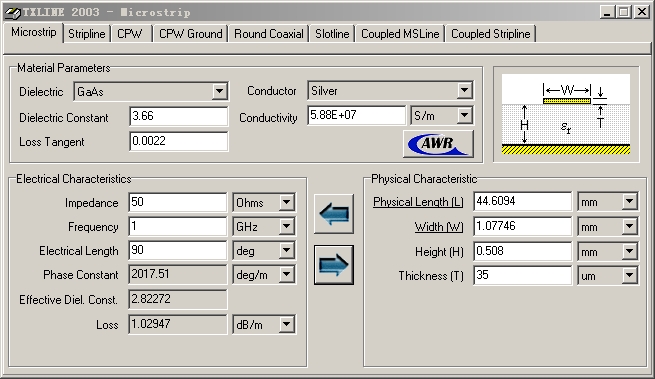The width and height of the screenshot is (655, 379).
Task: Click the Height field showing 0.508
Action: tap(522, 251)
